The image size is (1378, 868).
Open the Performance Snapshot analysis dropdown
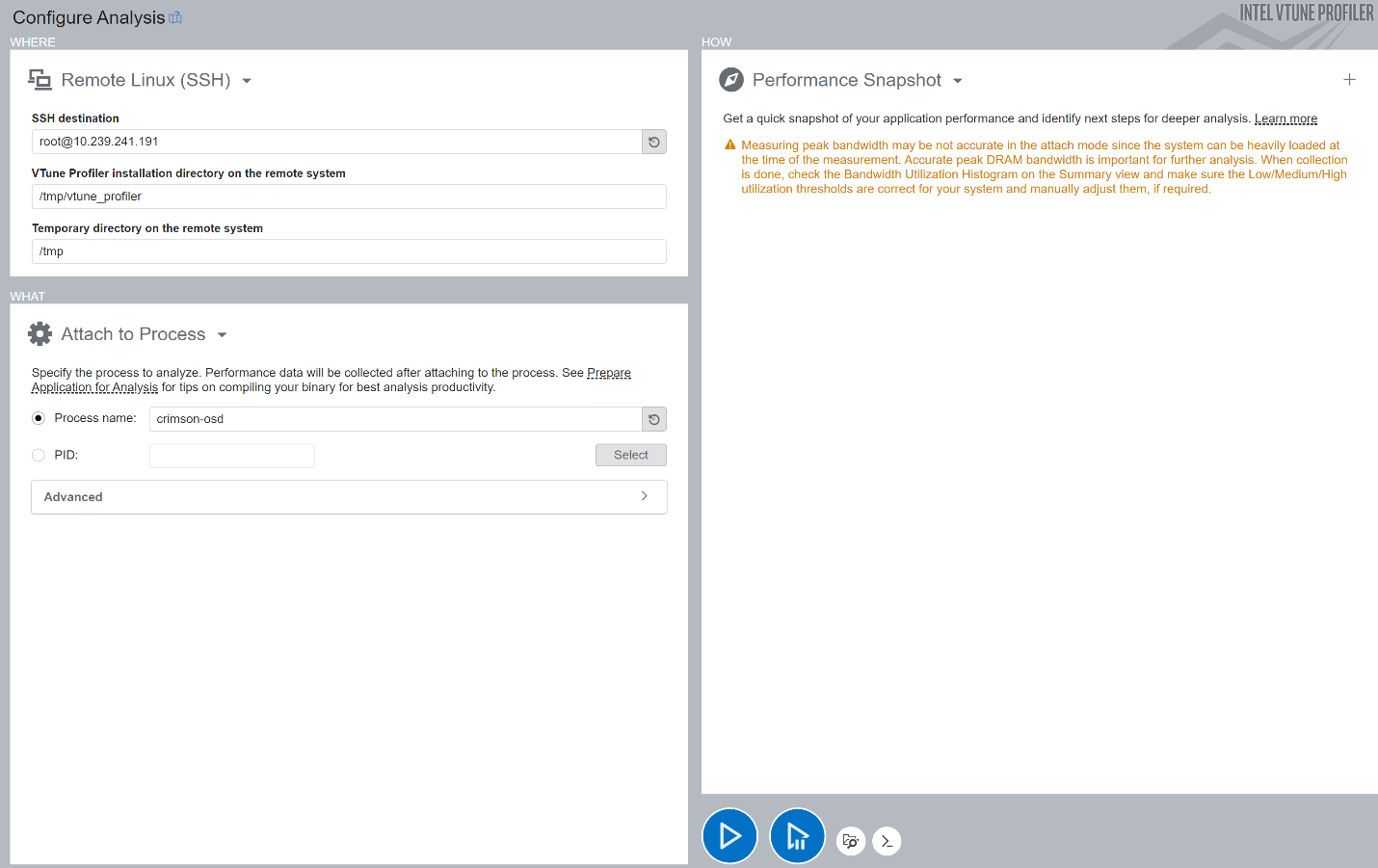[x=958, y=81]
